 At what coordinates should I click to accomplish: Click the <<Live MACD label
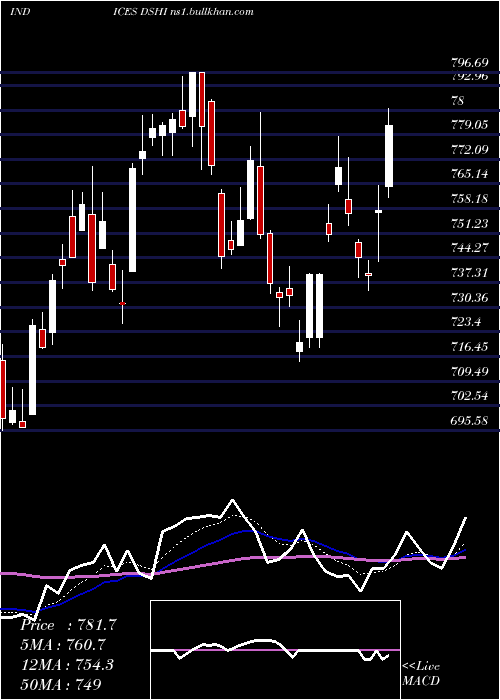tap(421, 674)
